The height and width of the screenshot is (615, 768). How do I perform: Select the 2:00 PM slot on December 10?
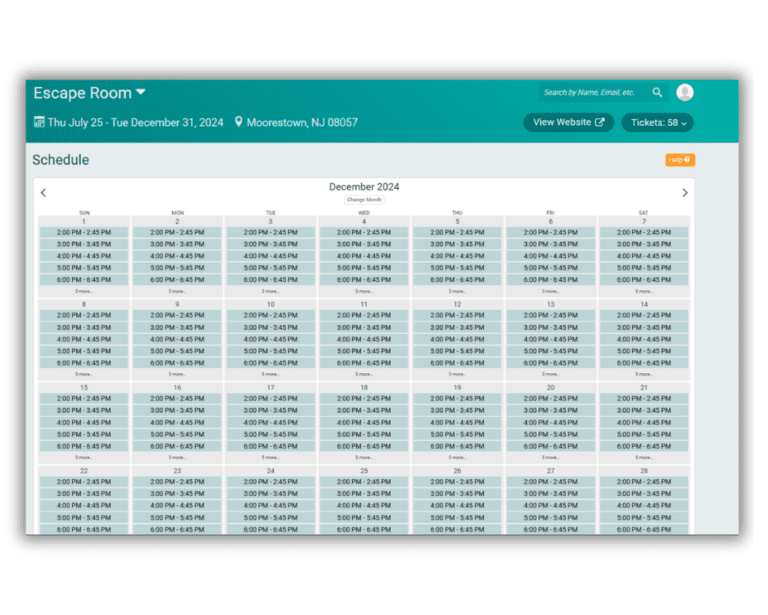tap(270, 315)
